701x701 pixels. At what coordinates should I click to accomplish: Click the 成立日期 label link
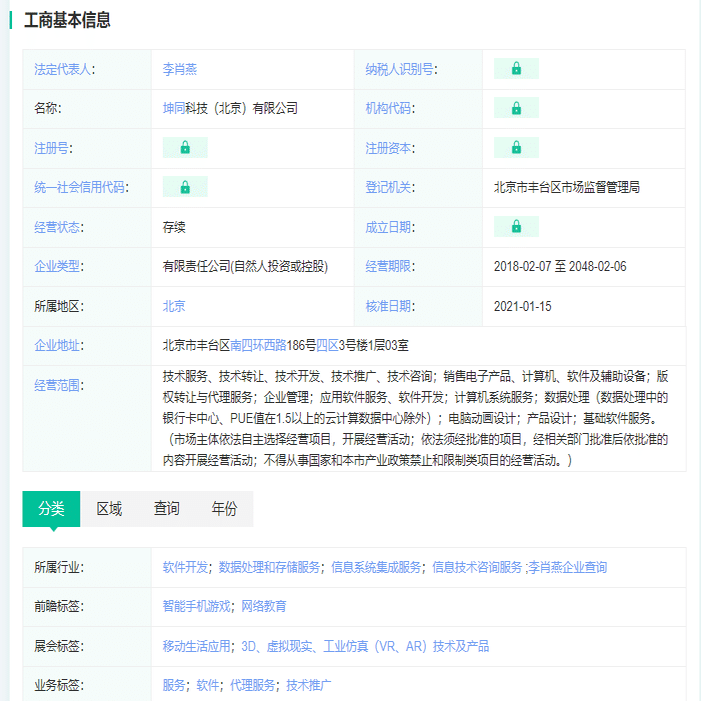388,227
